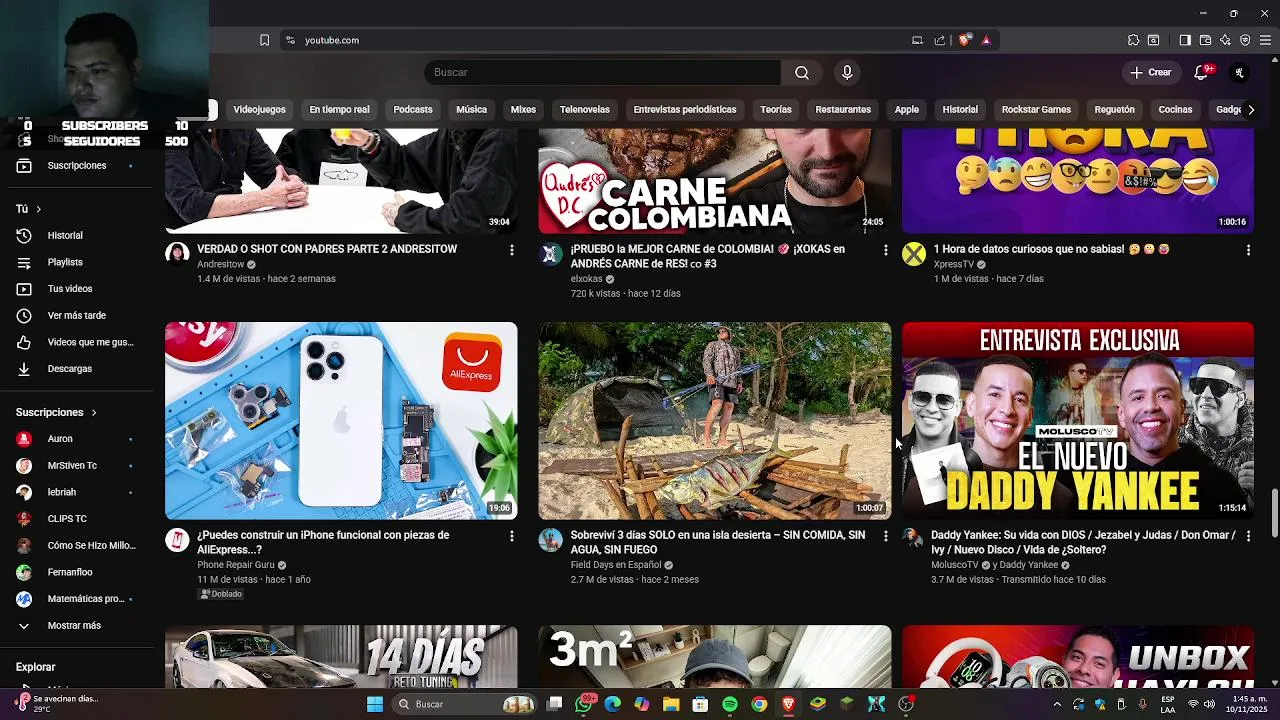Image resolution: width=1280 pixels, height=720 pixels.
Task: Open Google Chrome from the taskbar
Action: (759, 704)
